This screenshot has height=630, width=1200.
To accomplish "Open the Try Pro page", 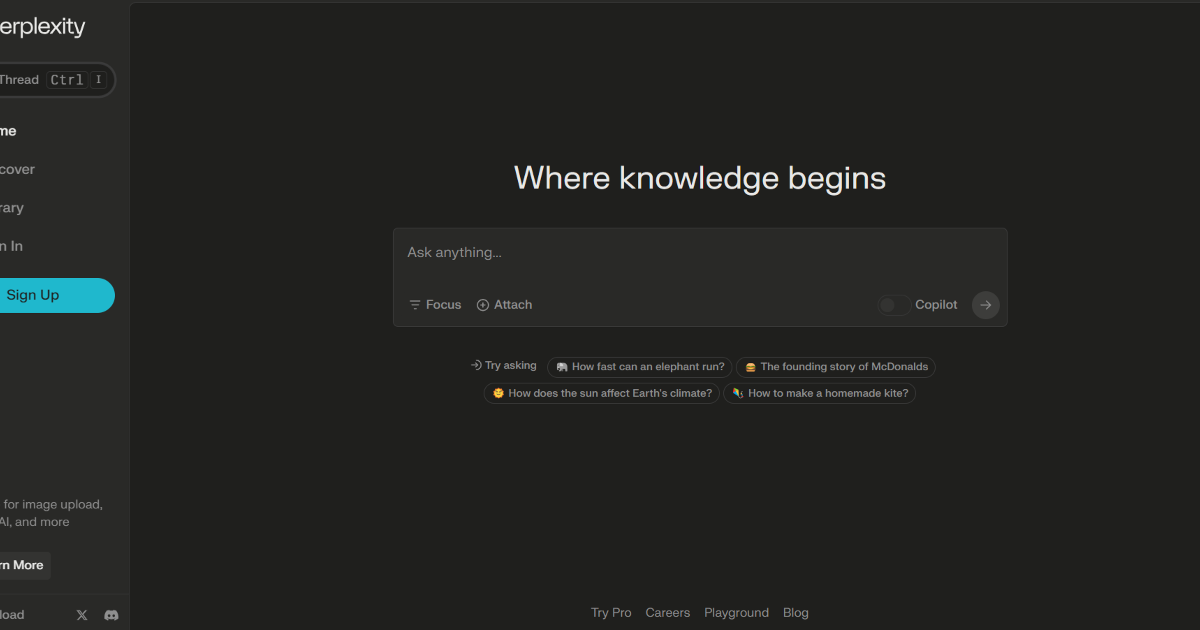I will [x=611, y=612].
